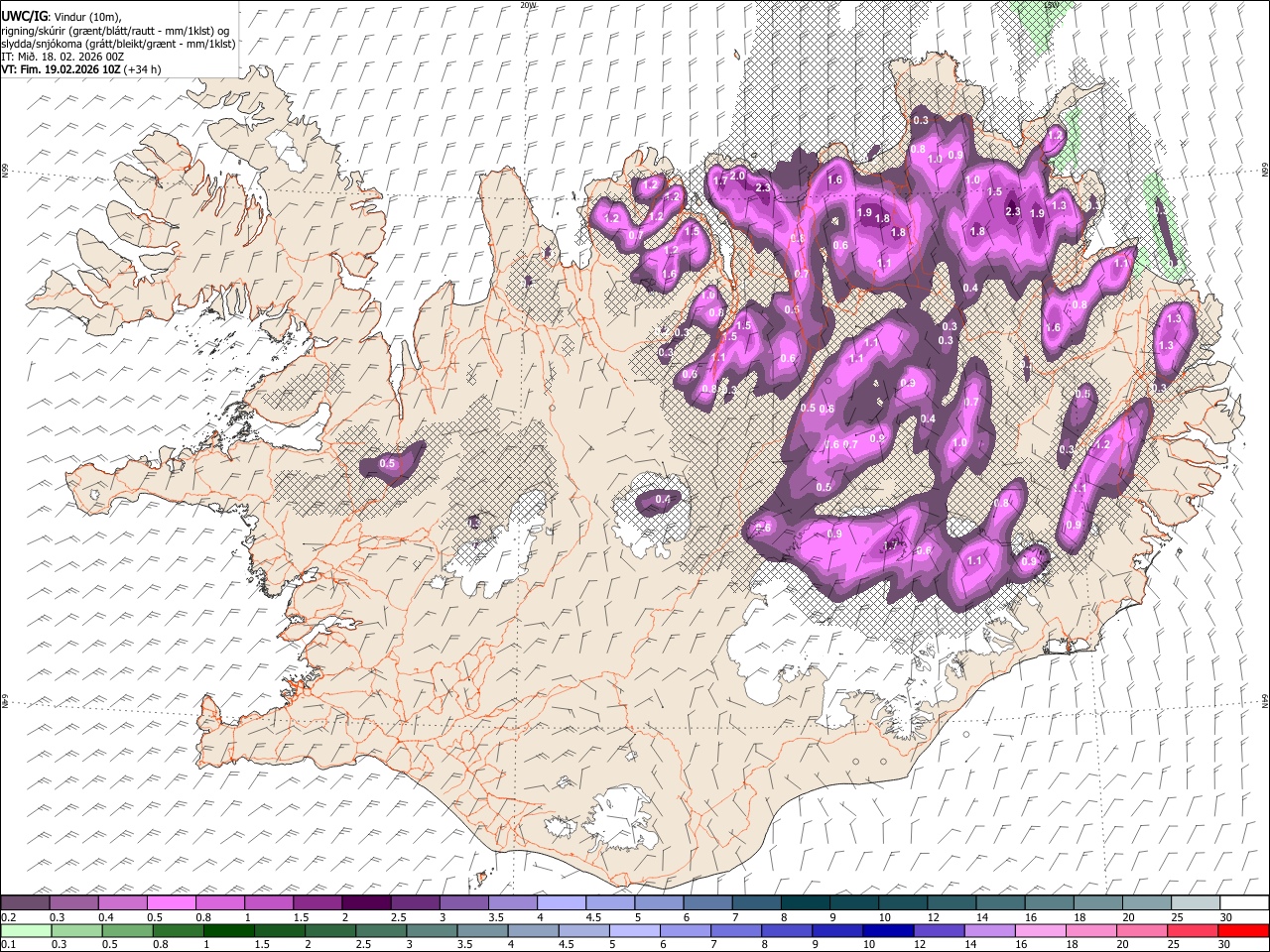Select the snow legend swatch between 1 and 1.5

(268, 902)
